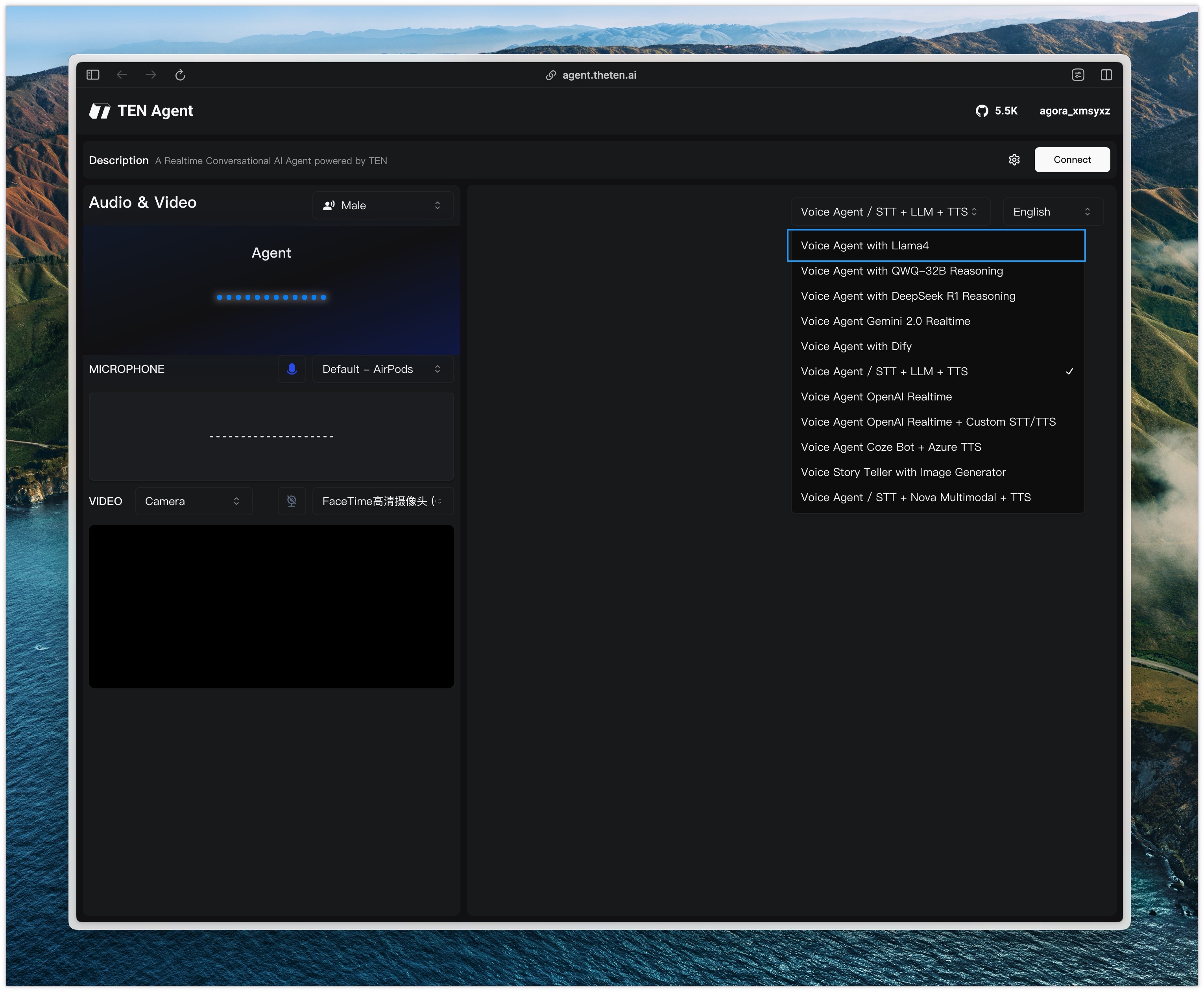The image size is (1204, 992).
Task: Open the Camera video source dropdown
Action: pyautogui.click(x=193, y=501)
